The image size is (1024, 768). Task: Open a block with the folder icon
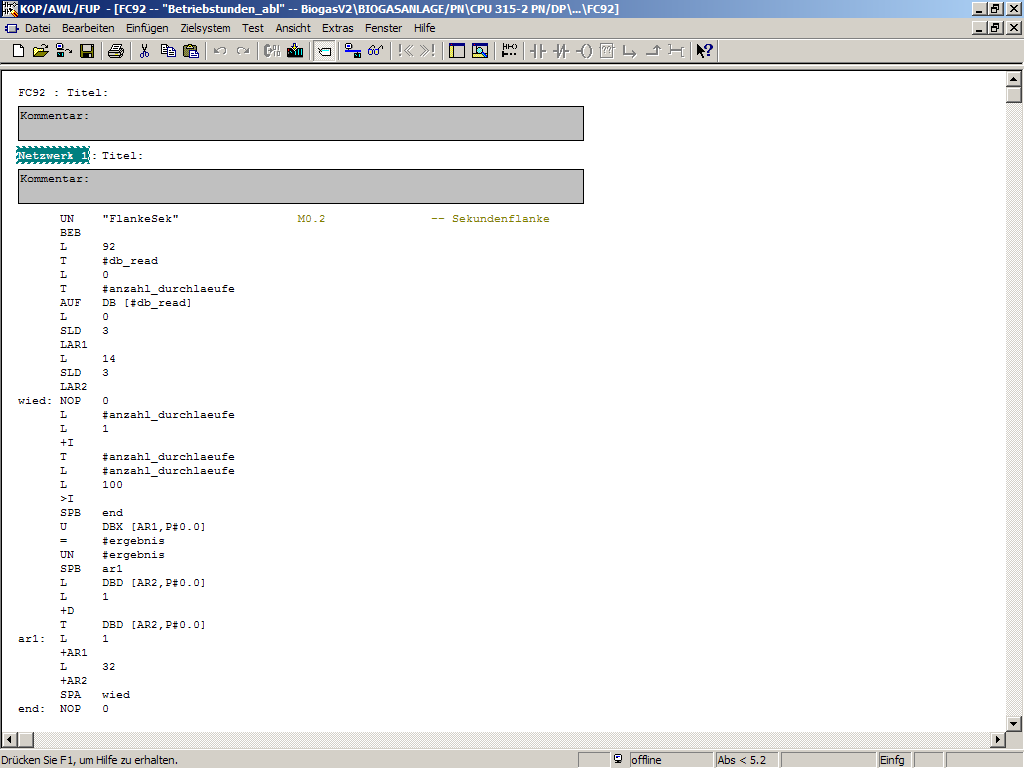click(x=40, y=51)
